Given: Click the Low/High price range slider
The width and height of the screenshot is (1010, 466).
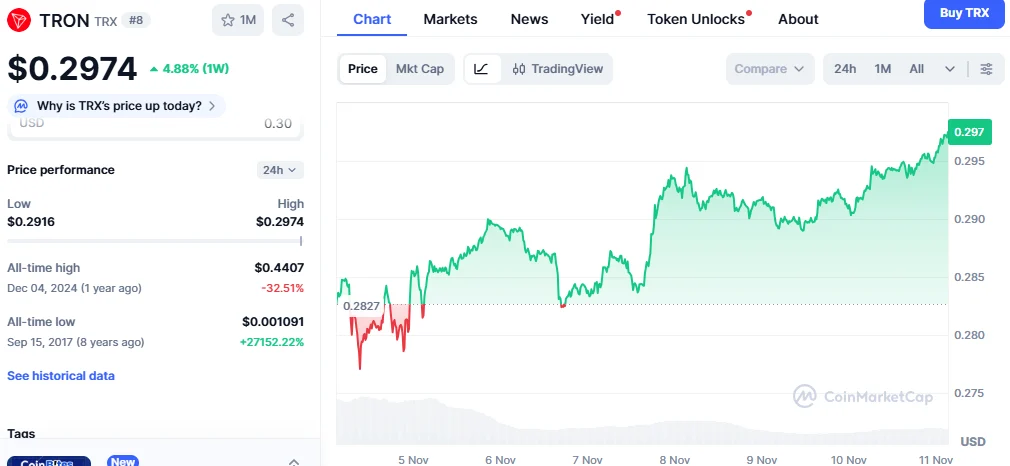Looking at the screenshot, I should click(x=155, y=241).
